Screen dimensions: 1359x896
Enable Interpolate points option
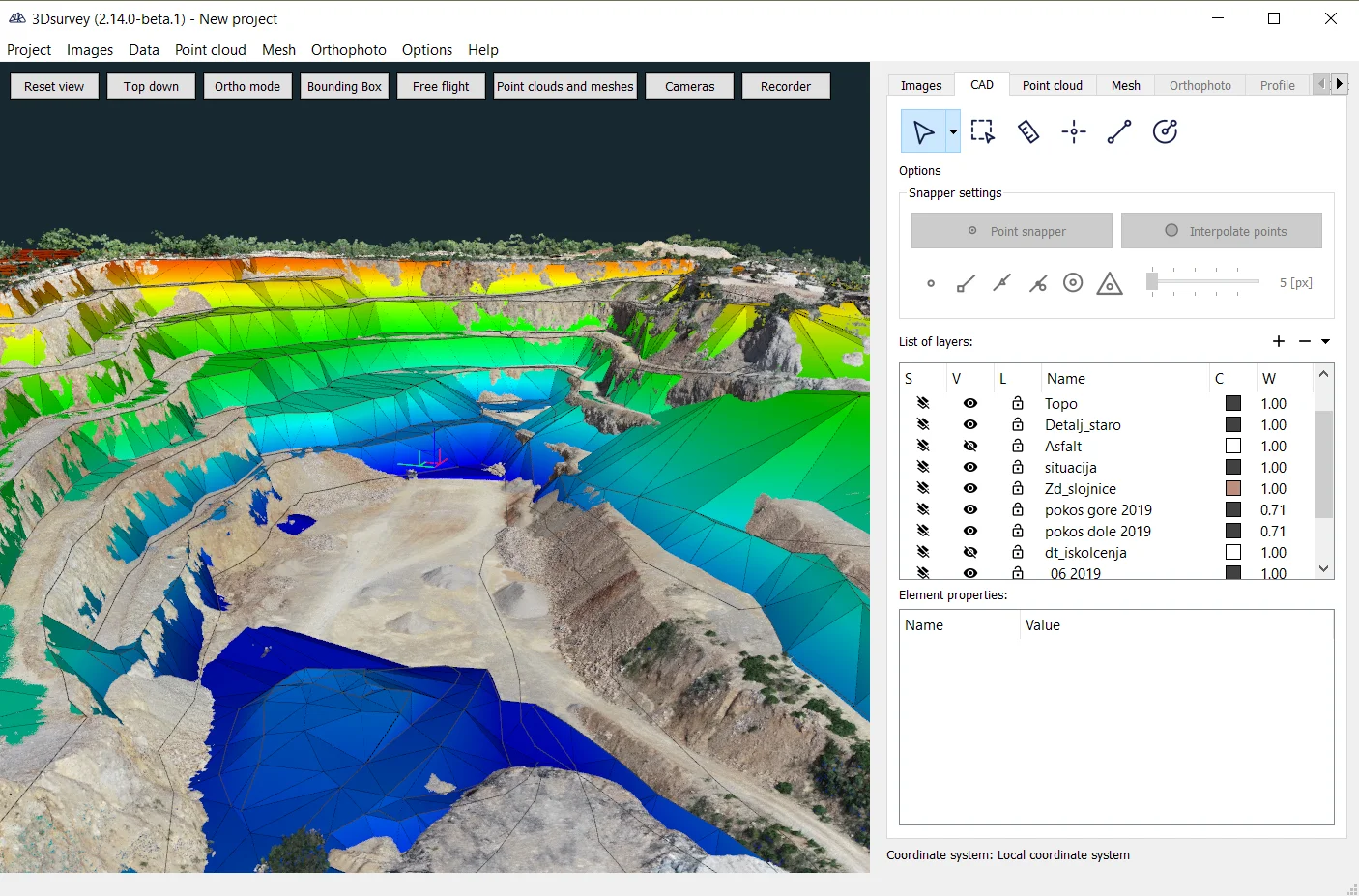(1222, 231)
